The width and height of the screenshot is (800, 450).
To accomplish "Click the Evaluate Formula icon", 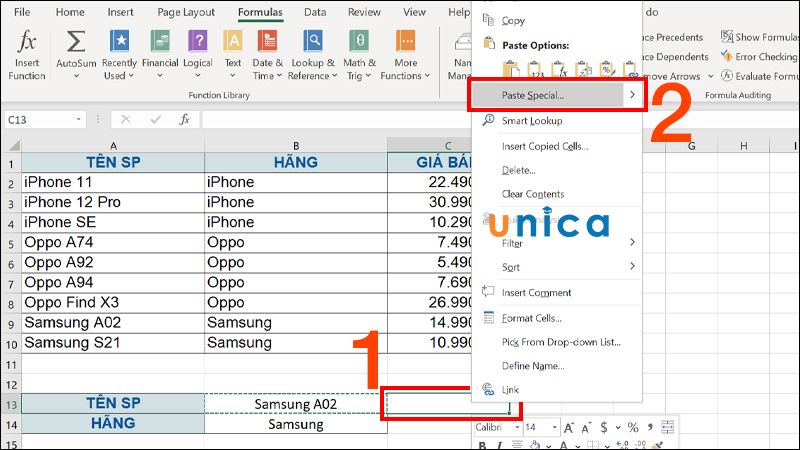I will coord(727,76).
